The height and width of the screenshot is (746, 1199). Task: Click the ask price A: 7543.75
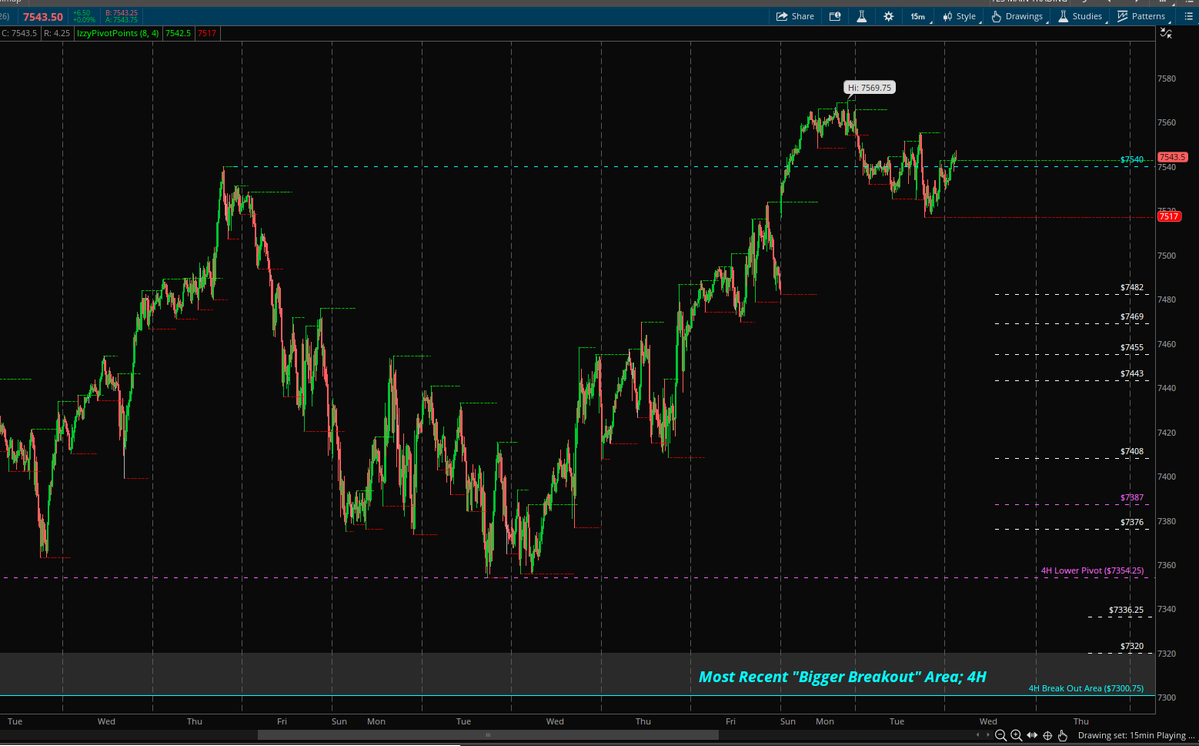tap(122, 20)
